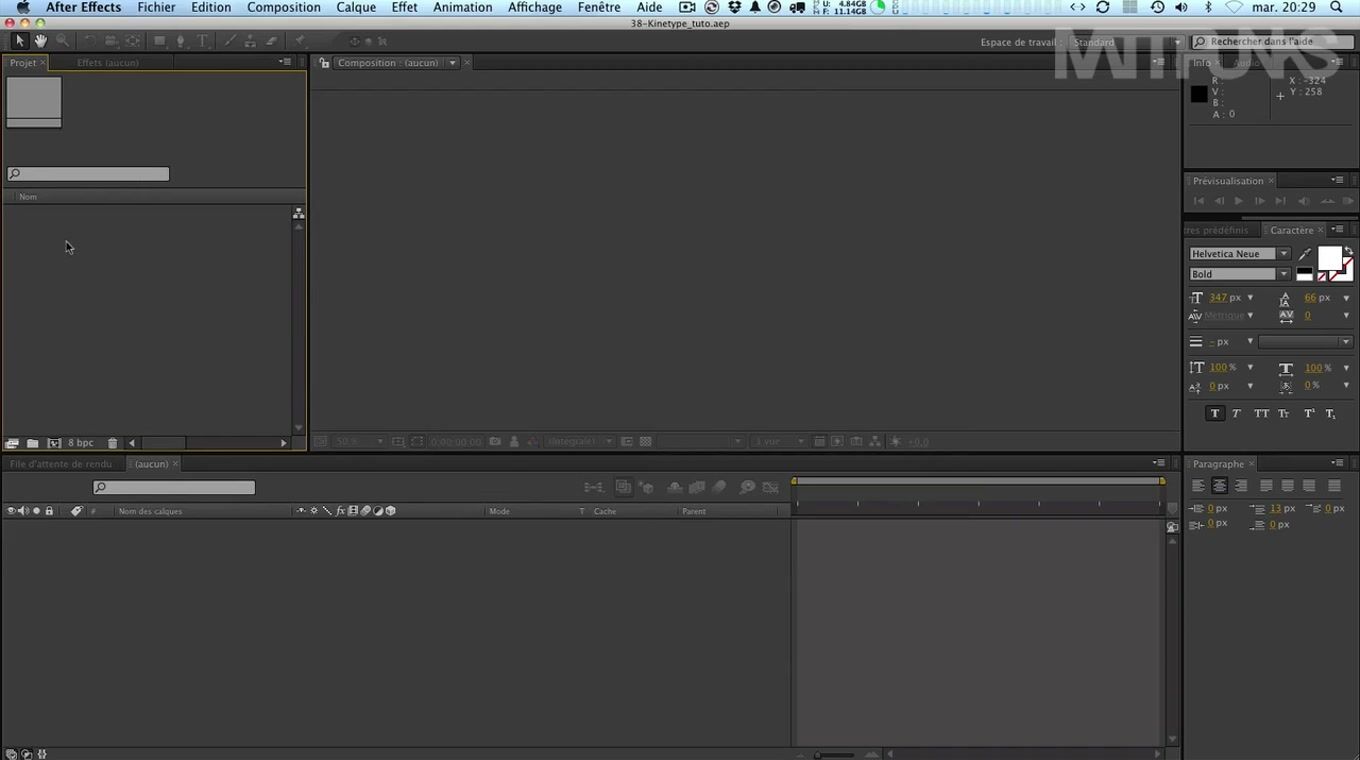Select the Hand tool in the toolbar
The height and width of the screenshot is (760, 1360).
[x=41, y=41]
